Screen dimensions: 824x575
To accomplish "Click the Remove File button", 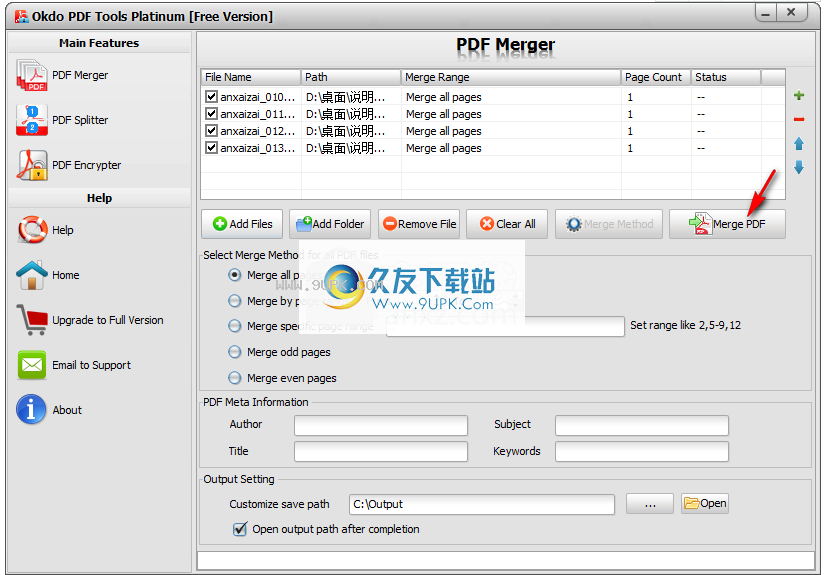I will 419,224.
